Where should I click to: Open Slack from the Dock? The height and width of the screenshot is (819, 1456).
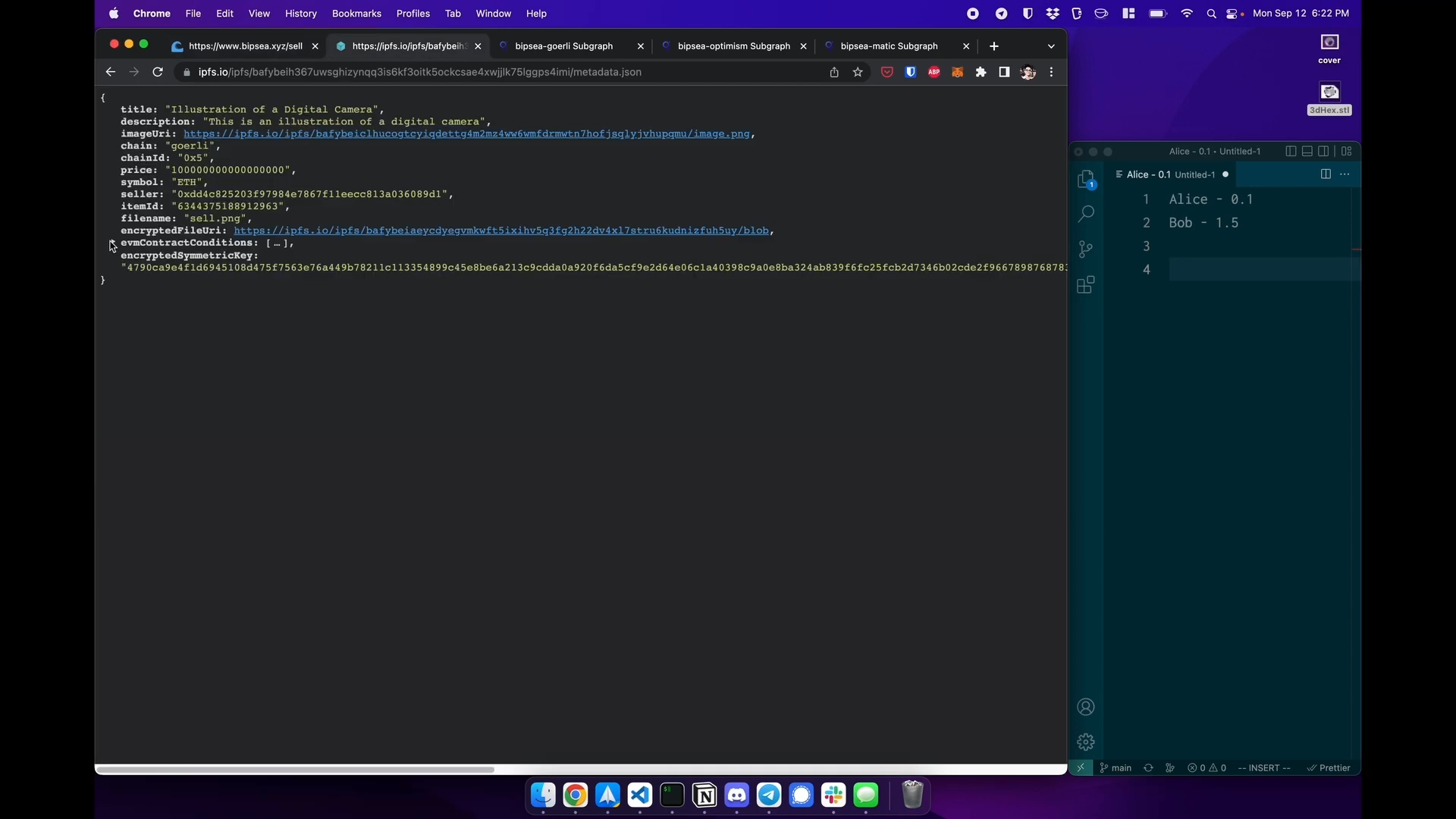(833, 795)
